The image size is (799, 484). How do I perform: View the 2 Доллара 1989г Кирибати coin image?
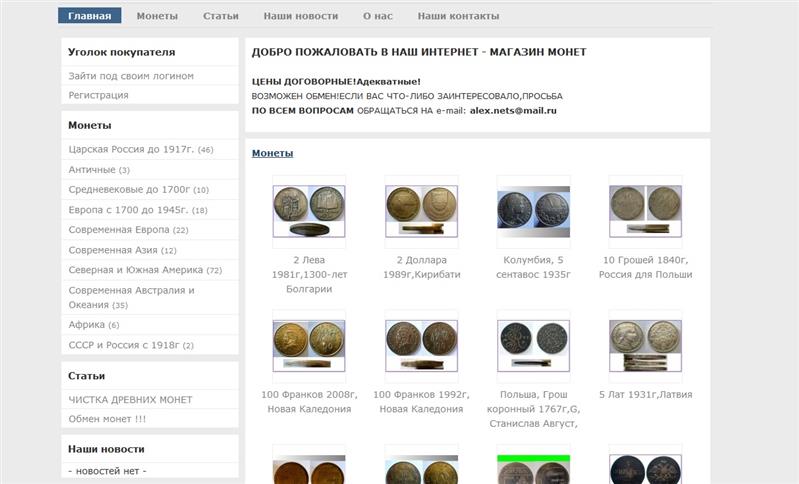[x=421, y=210]
